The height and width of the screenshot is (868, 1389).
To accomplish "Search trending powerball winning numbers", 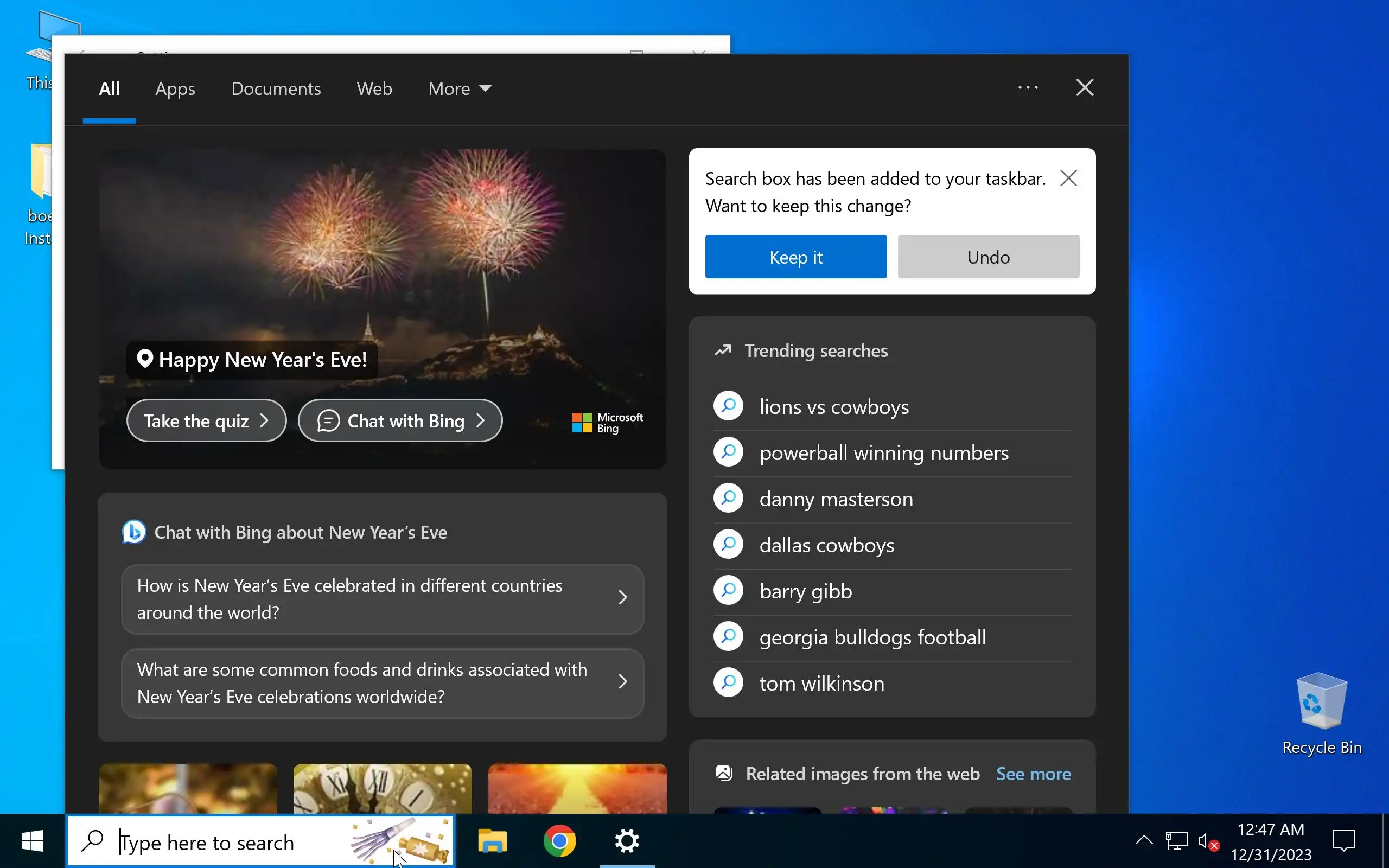I will point(883,453).
